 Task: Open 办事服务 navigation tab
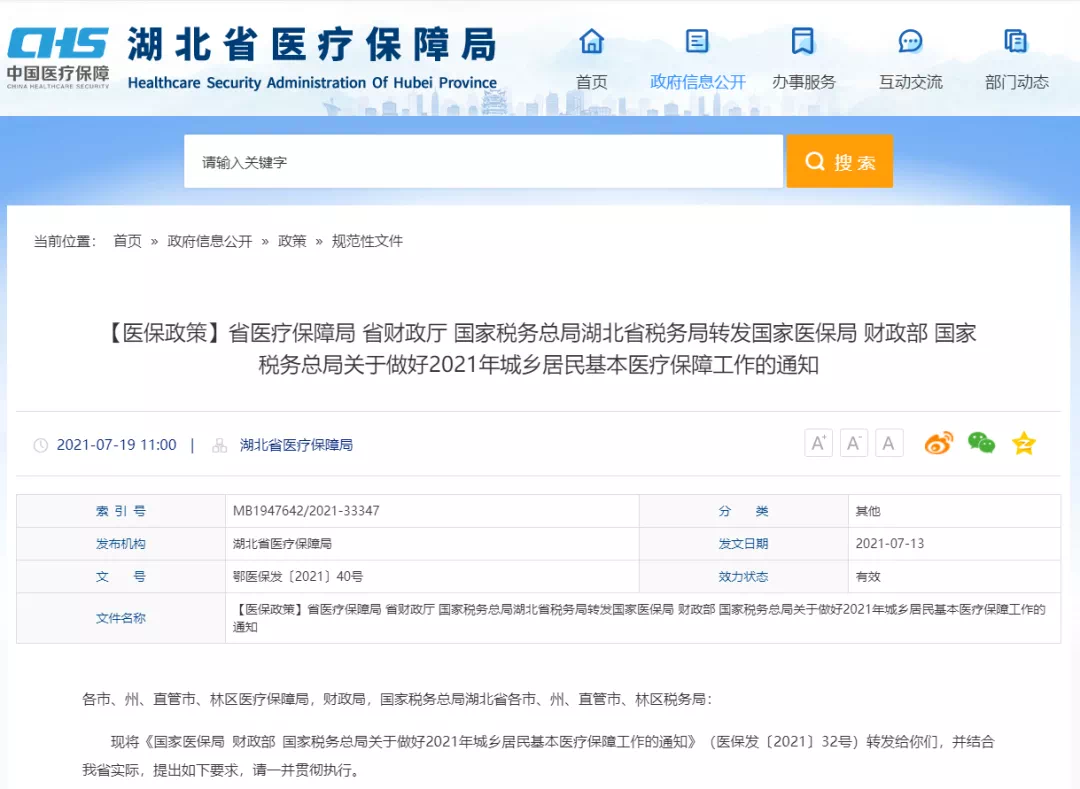[x=803, y=81]
